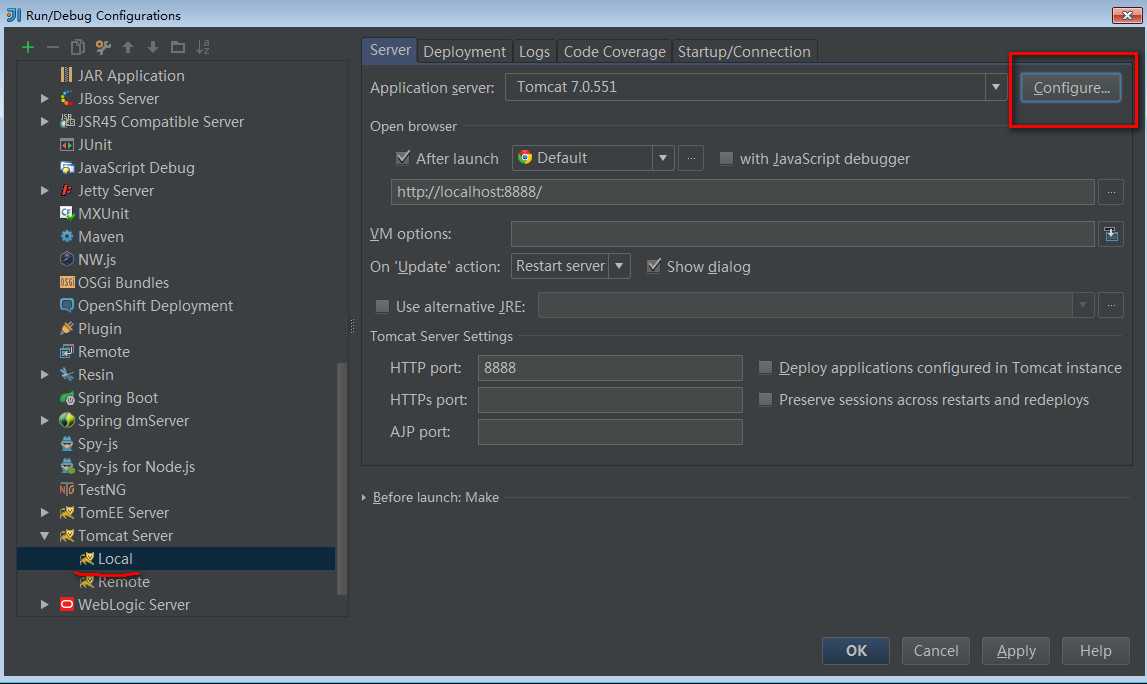
Task: Click the OpenShift Deployment icon
Action: point(67,306)
